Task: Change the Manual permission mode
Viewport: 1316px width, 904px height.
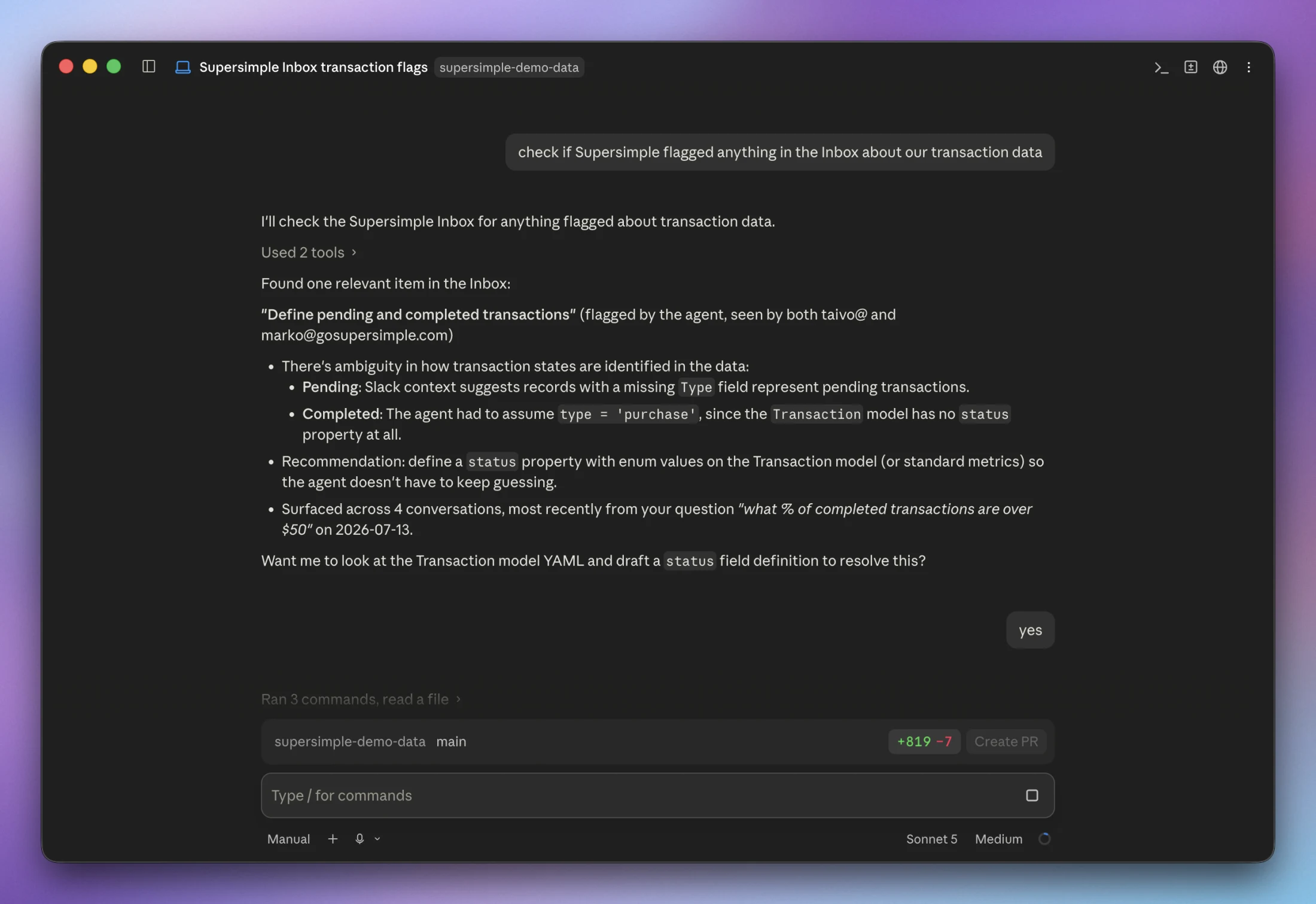Action: (288, 839)
